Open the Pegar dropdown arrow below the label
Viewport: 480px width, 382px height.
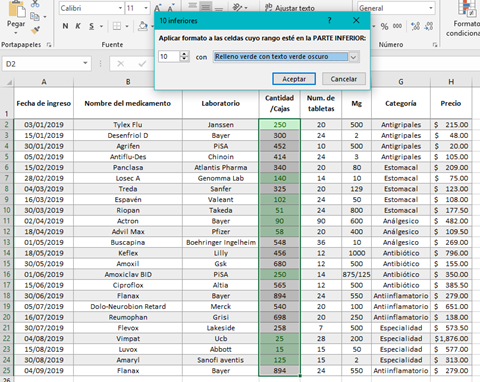point(16,33)
